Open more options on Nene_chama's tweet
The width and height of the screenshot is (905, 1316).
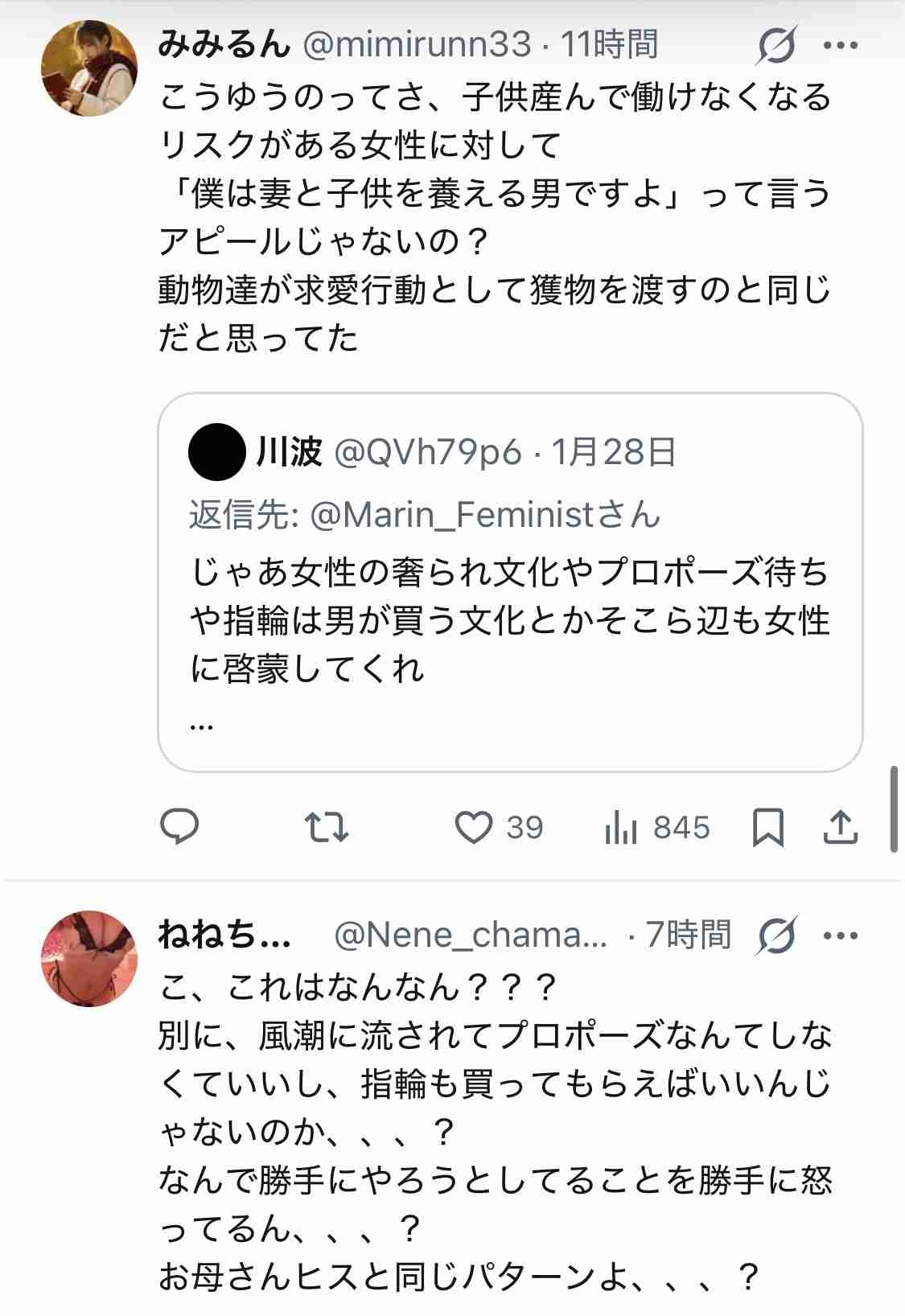(842, 936)
